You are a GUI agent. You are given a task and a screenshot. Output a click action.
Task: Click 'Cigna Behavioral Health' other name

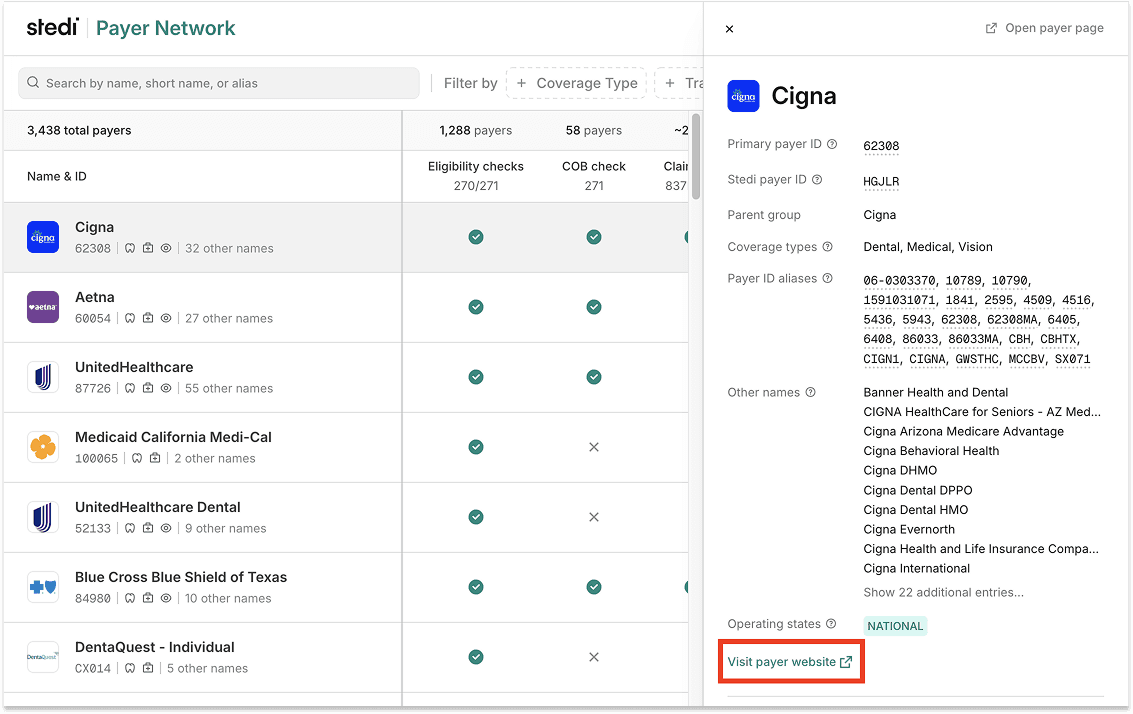pyautogui.click(x=931, y=451)
